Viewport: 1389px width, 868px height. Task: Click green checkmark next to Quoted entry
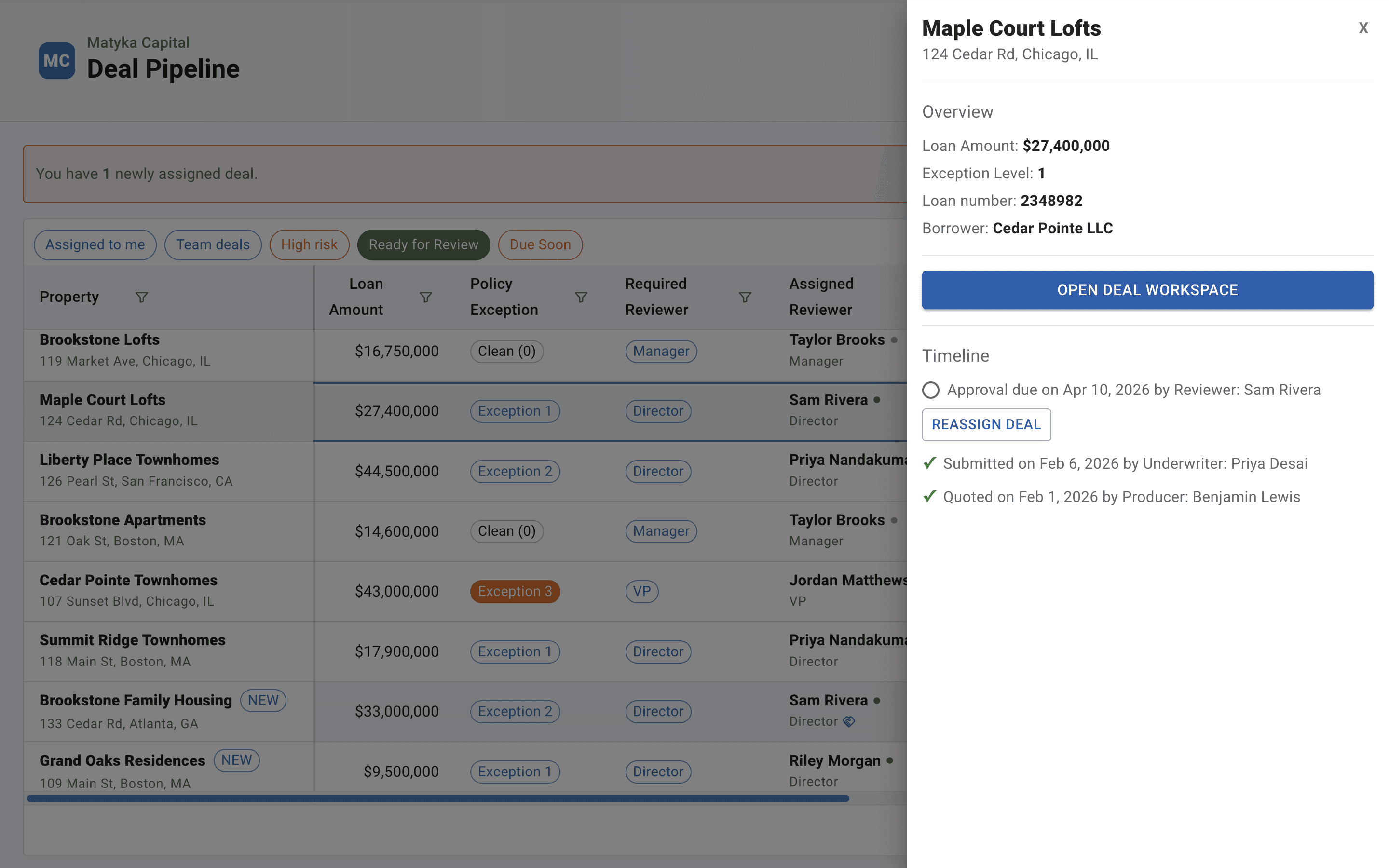tap(930, 496)
